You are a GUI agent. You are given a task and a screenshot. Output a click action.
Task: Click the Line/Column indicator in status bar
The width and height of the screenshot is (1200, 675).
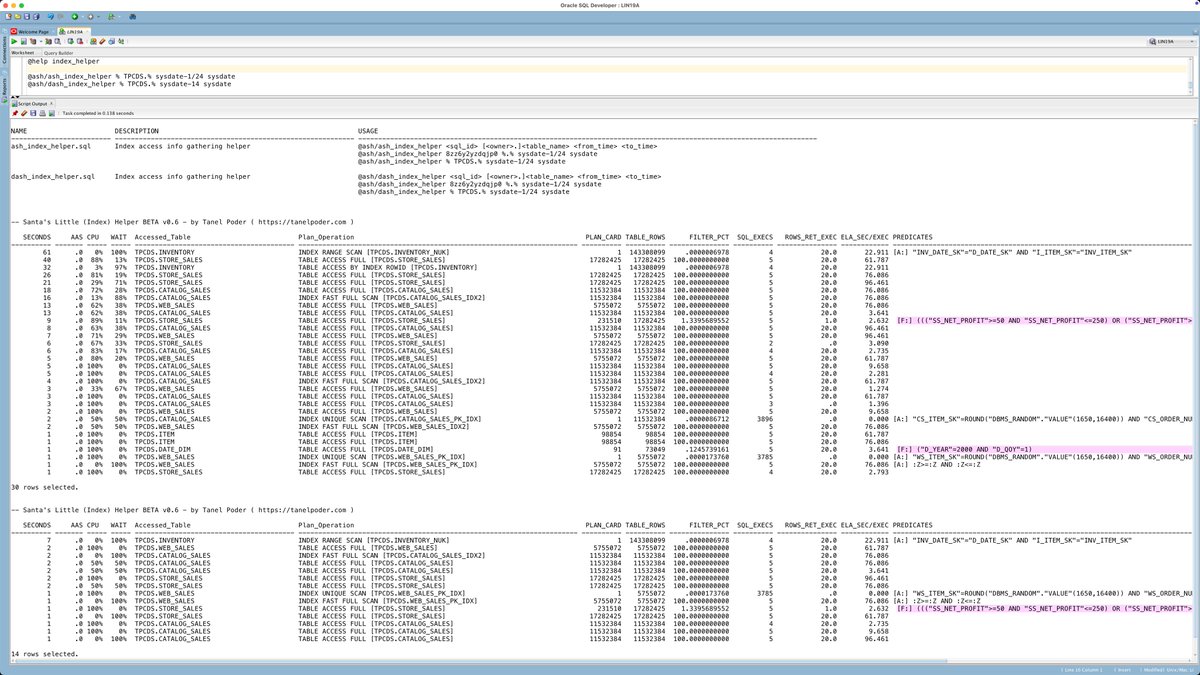[x=1081, y=670]
